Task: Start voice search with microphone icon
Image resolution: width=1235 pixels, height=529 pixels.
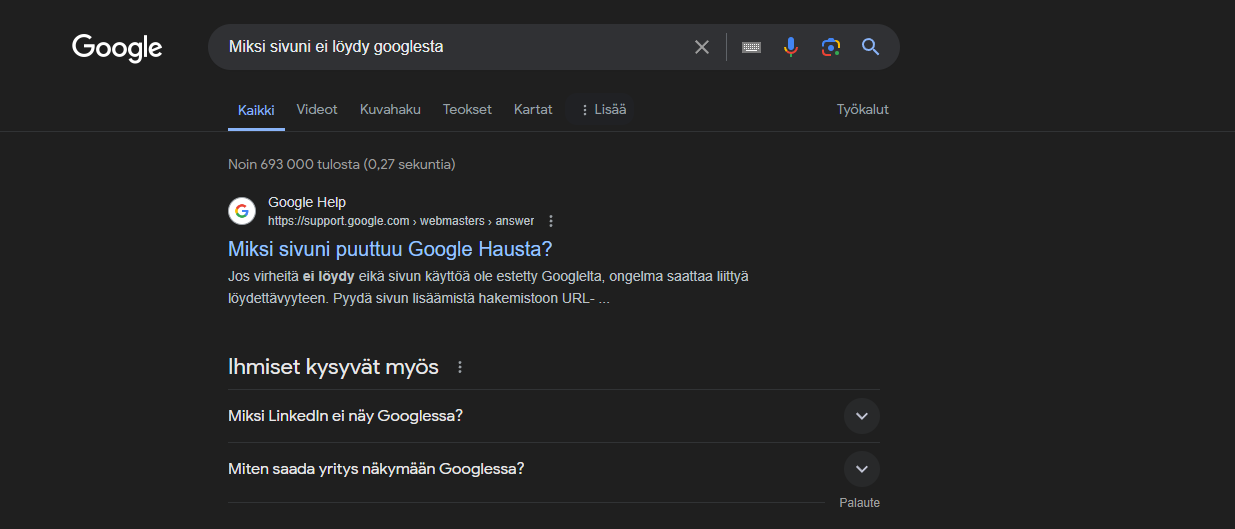Action: [791, 47]
